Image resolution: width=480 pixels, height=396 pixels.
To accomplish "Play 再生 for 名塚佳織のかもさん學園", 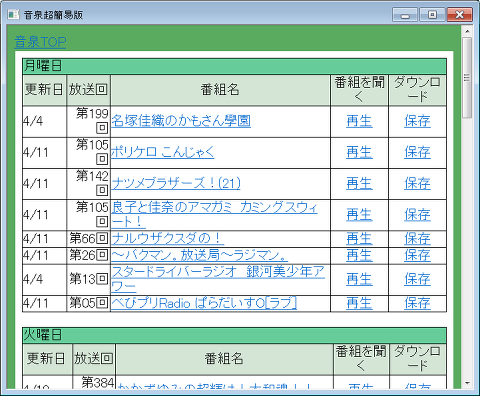I will click(x=359, y=121).
